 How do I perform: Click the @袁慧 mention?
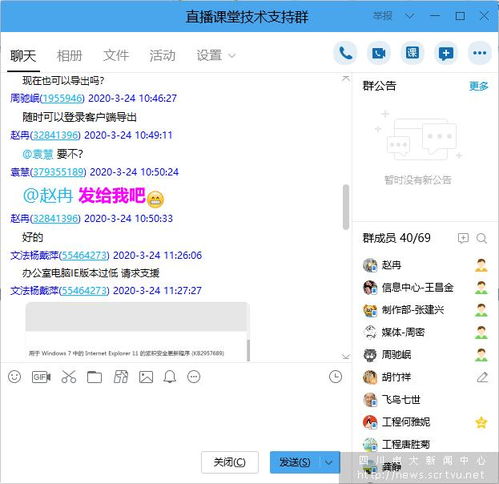pos(38,154)
